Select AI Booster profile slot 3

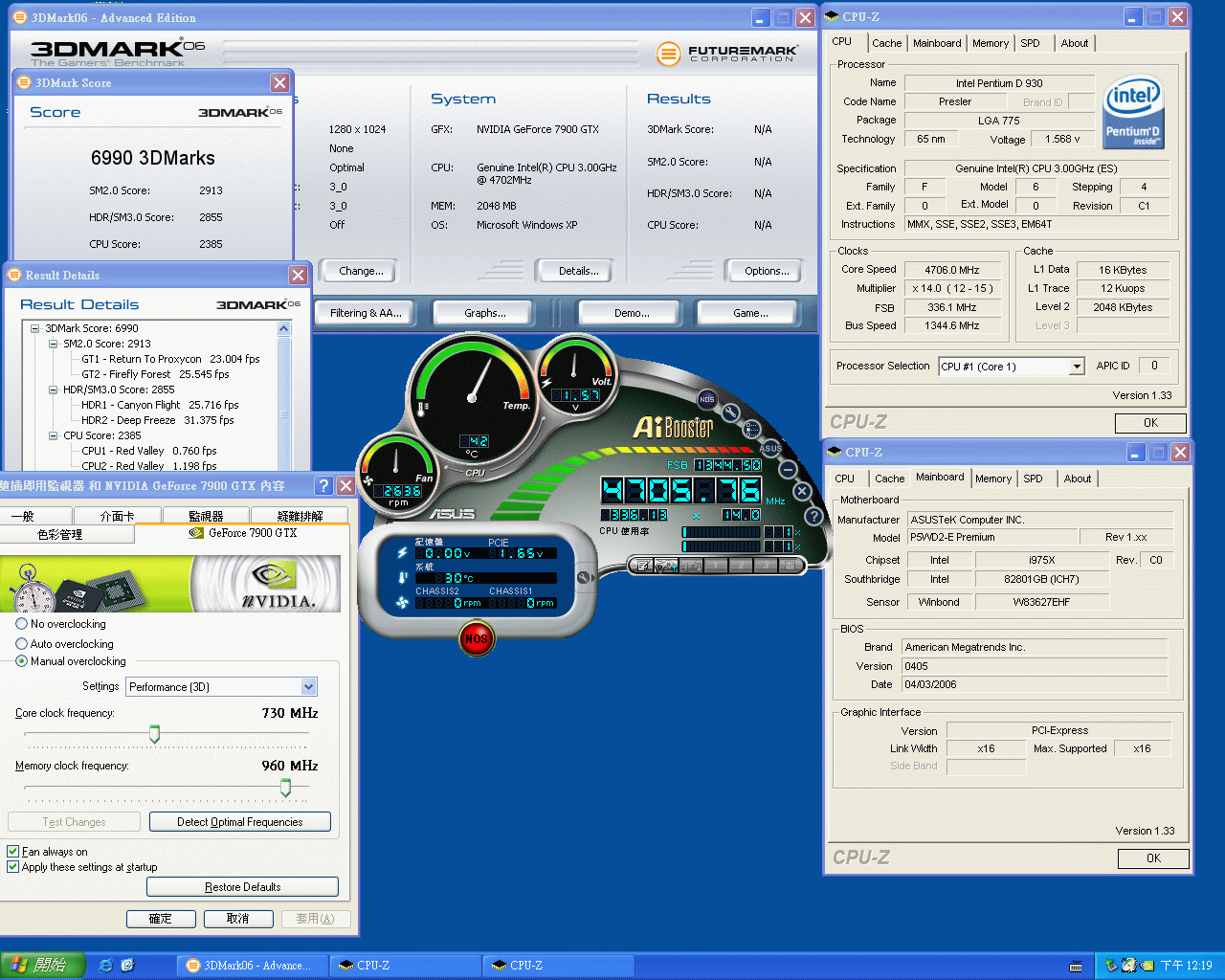click(x=765, y=566)
